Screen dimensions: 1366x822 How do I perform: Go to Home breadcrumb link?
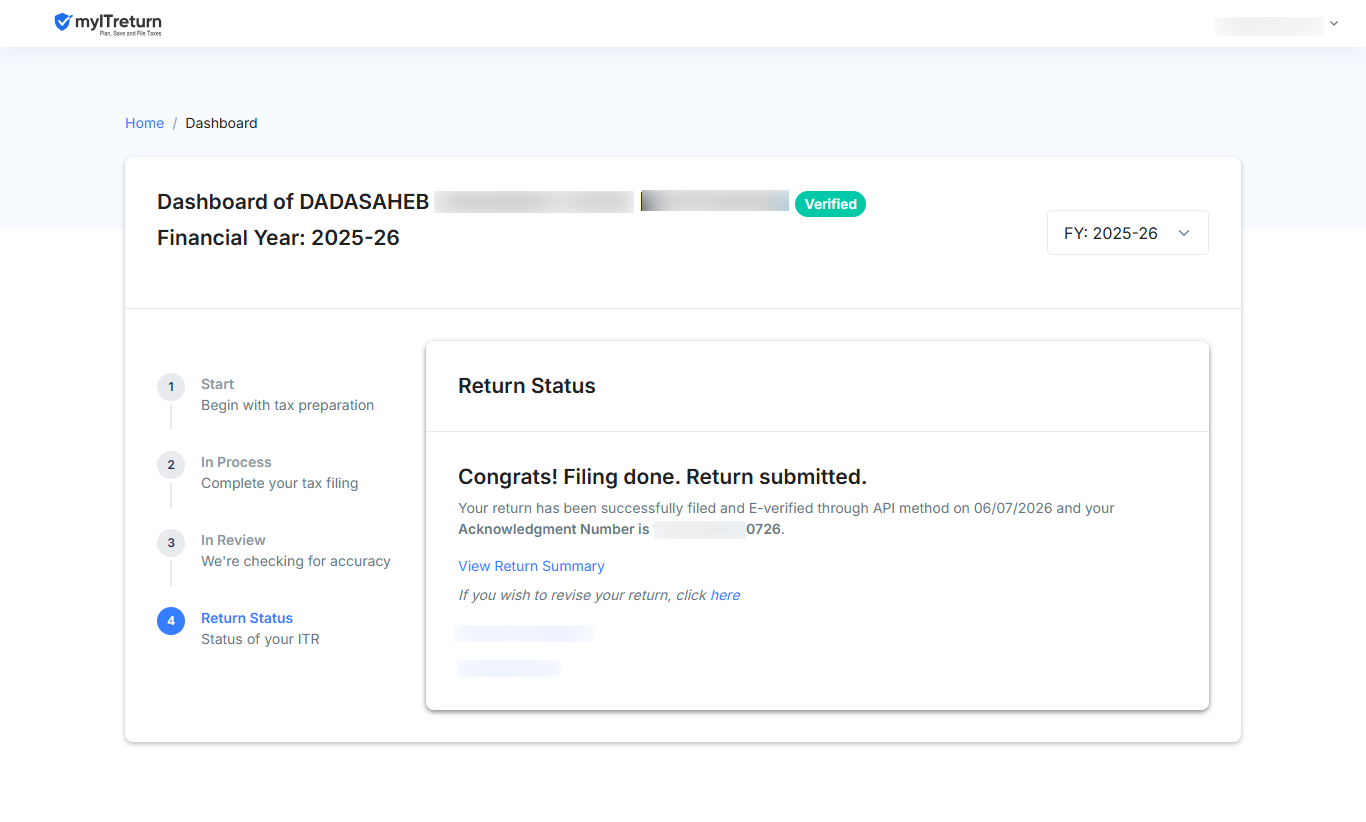point(144,123)
